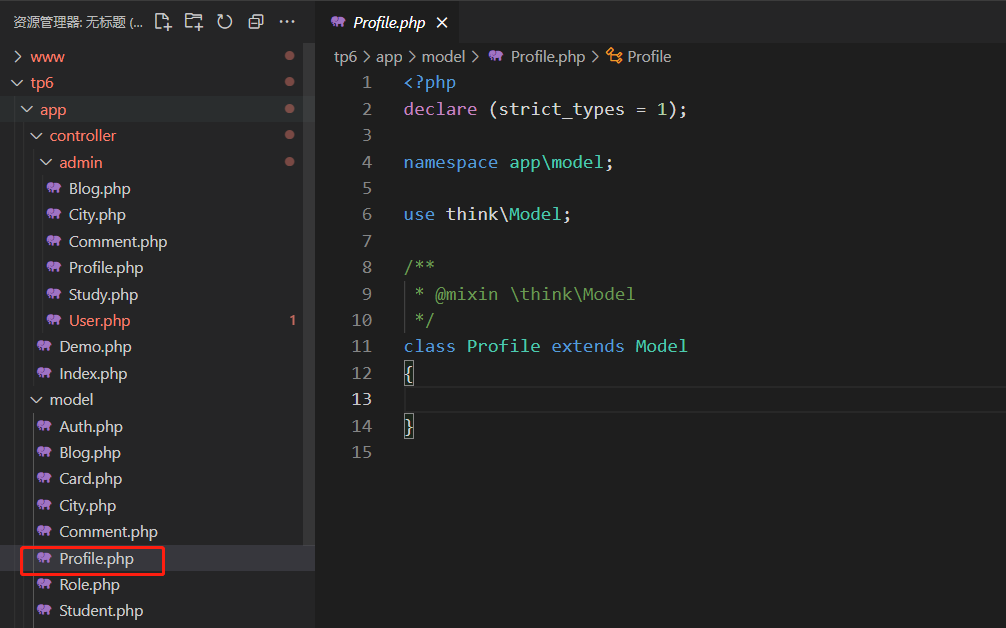The image size is (1006, 628).
Task: Click the New File icon in explorer header
Action: coord(163,22)
